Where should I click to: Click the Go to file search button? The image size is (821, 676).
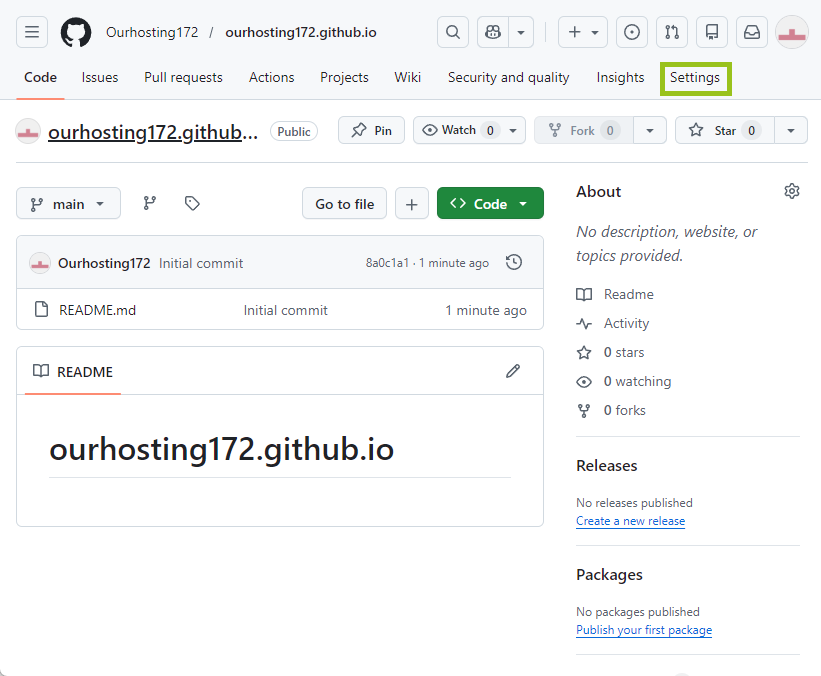click(x=345, y=203)
